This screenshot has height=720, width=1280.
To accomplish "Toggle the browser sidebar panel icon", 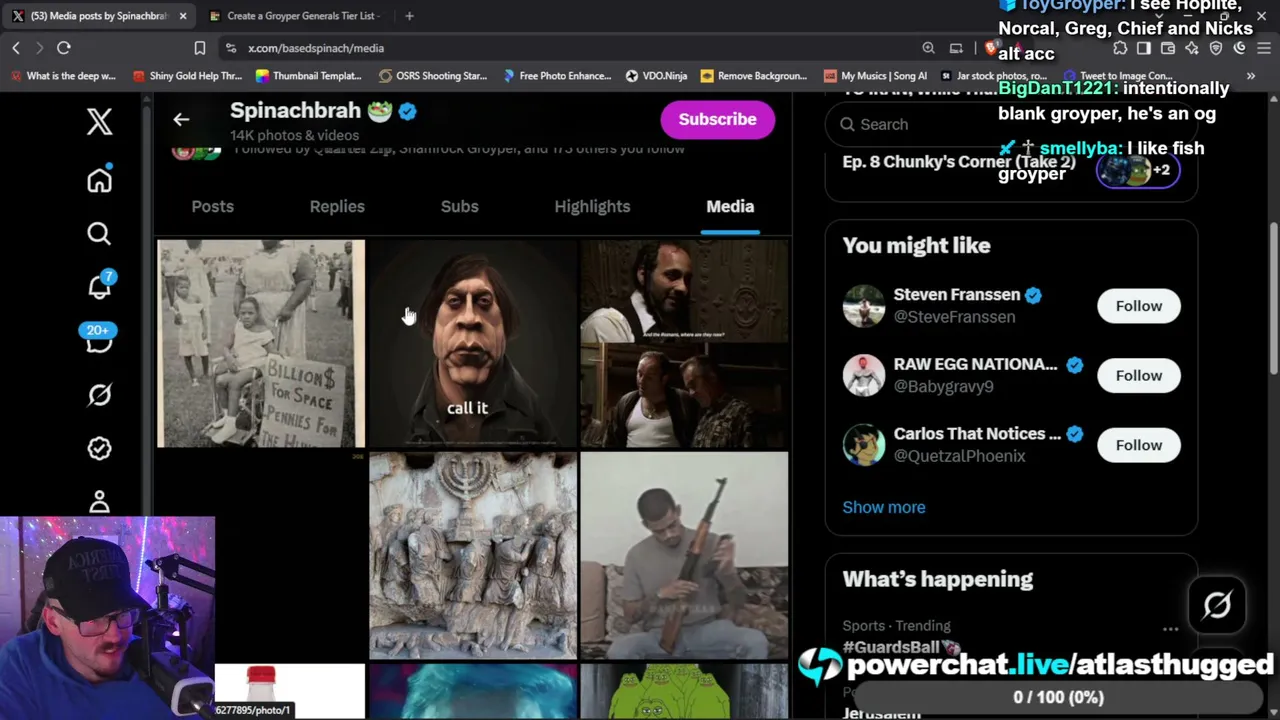I will tap(1144, 48).
